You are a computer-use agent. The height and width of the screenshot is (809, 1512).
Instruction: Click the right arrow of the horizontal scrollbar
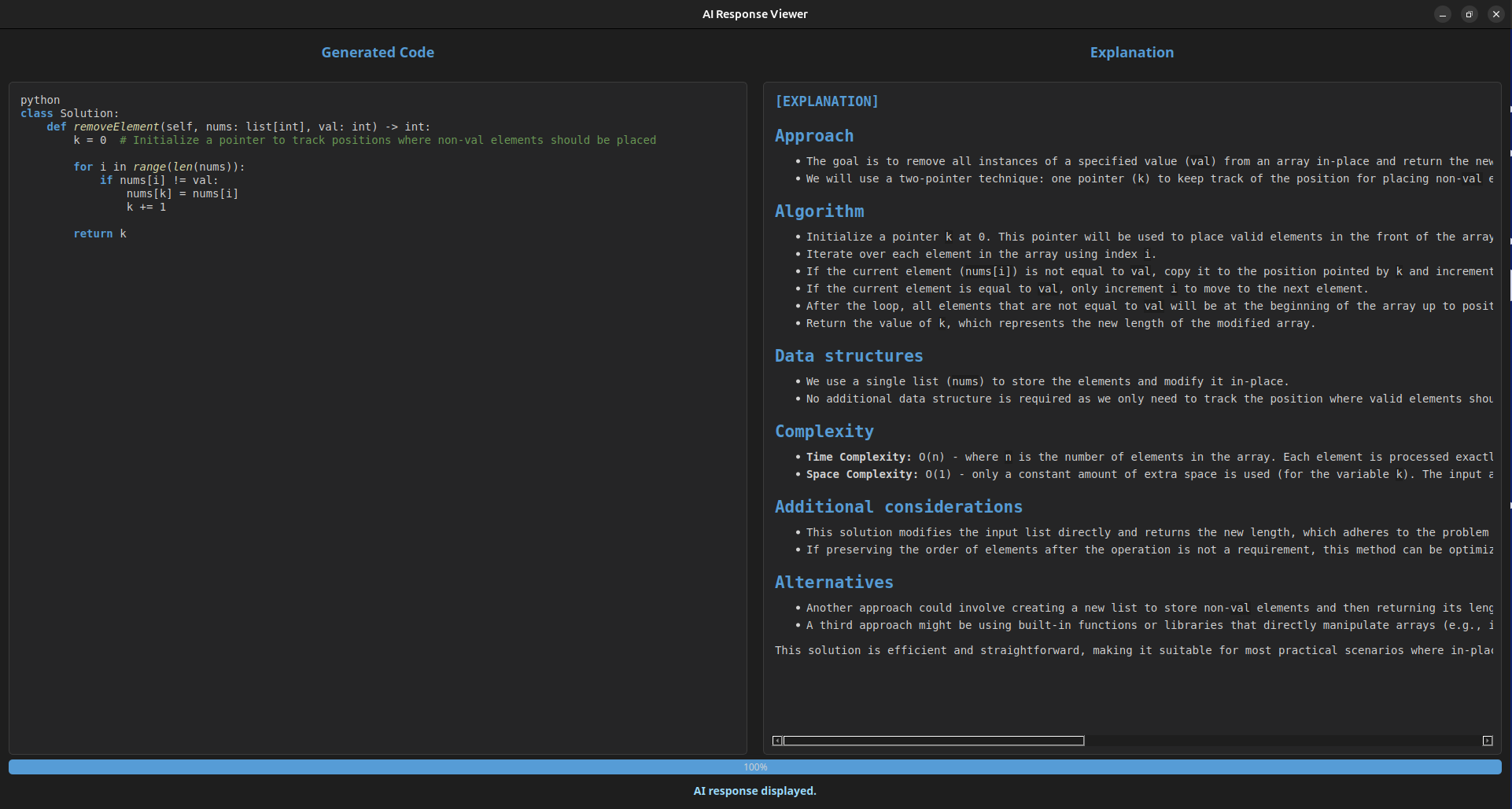tap(1487, 741)
